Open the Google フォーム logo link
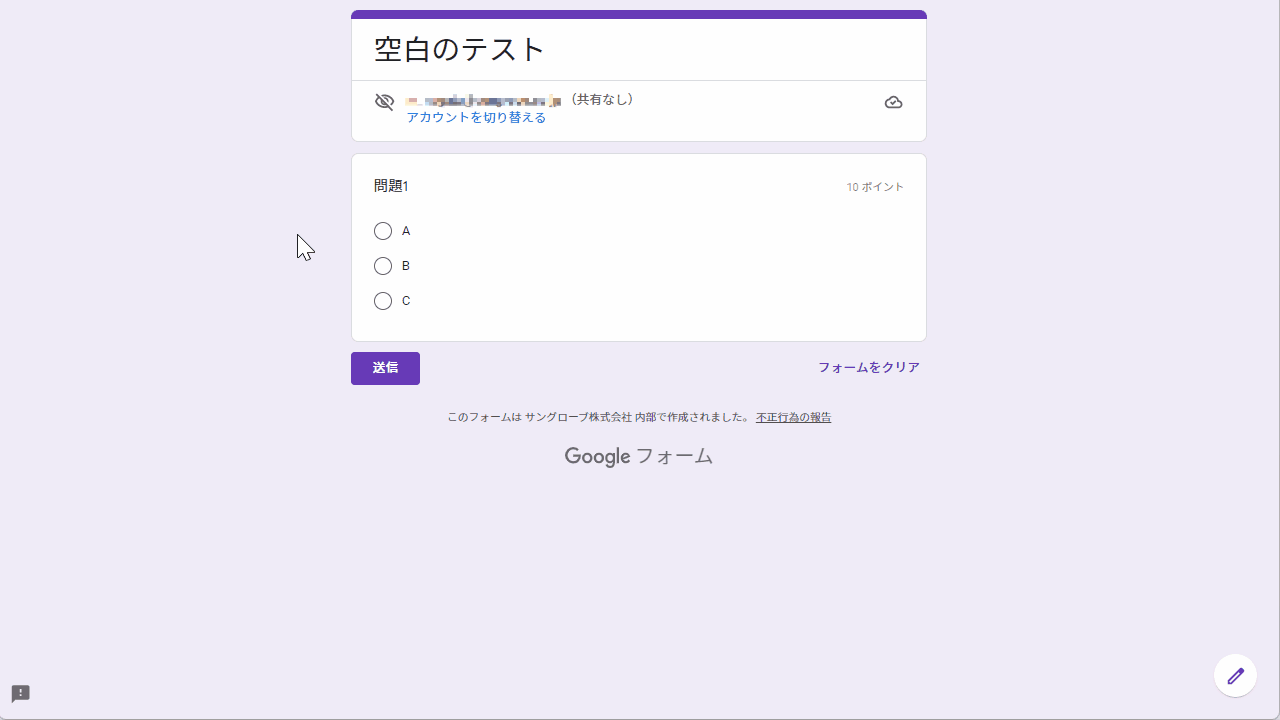This screenshot has width=1280, height=720. [x=639, y=457]
